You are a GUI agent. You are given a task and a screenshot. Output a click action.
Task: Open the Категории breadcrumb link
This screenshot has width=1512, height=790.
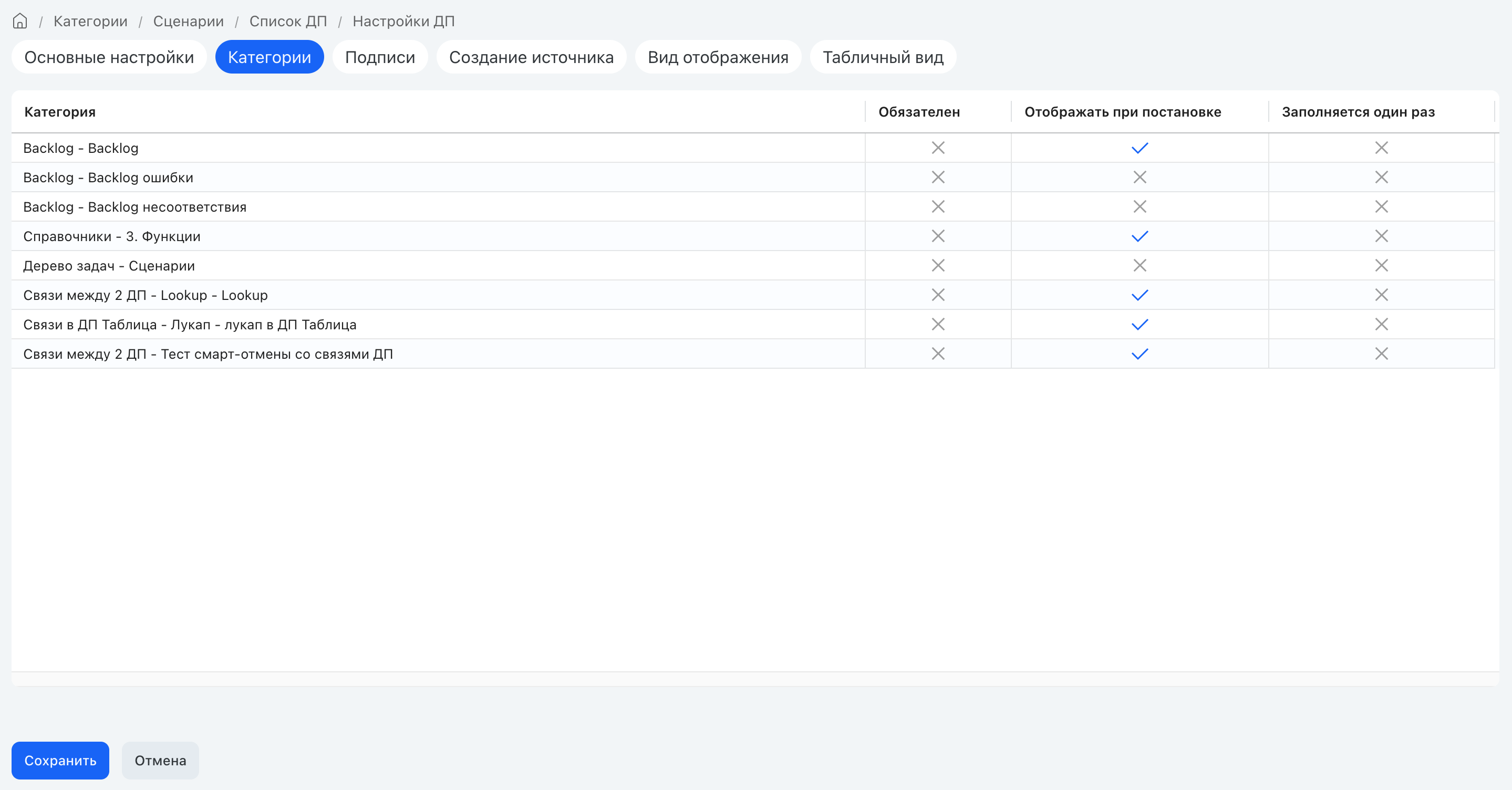coord(90,21)
